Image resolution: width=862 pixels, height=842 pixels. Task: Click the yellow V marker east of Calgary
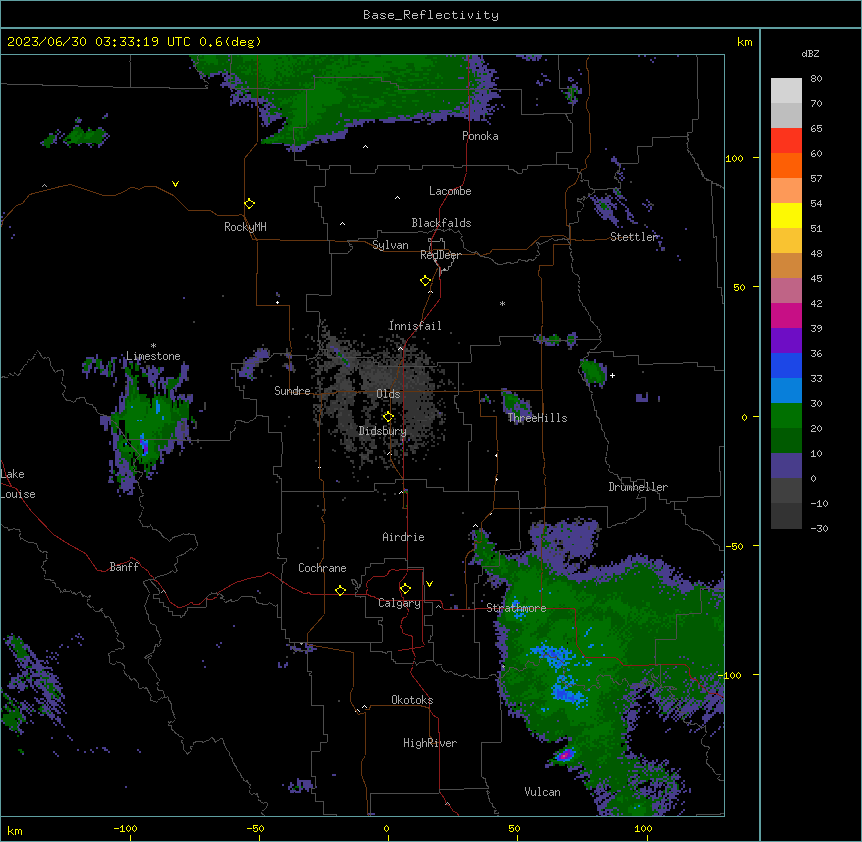[429, 584]
